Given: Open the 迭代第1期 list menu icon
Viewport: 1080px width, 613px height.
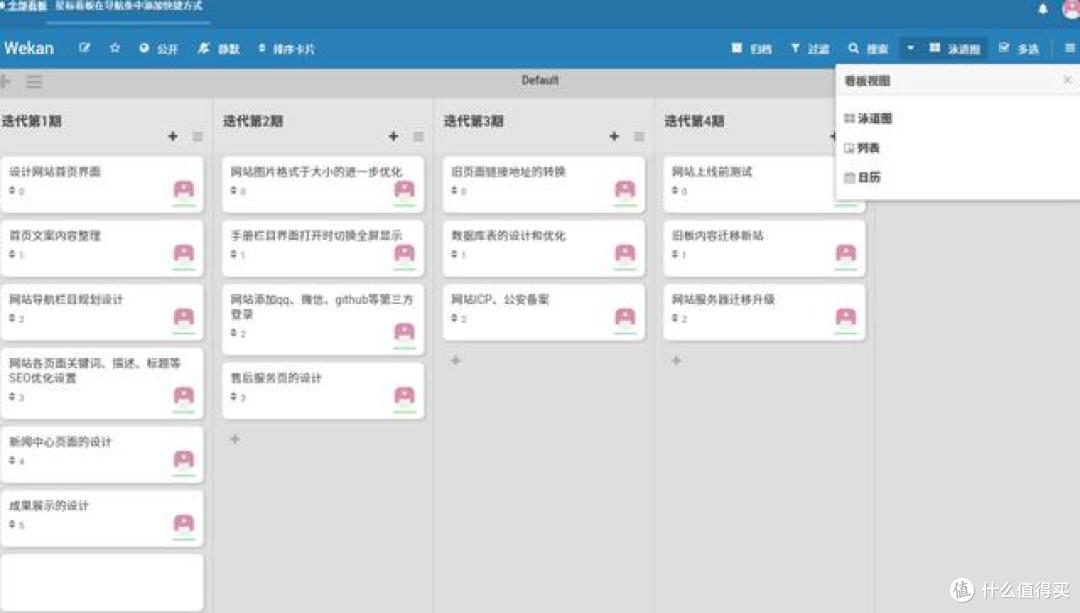Looking at the screenshot, I should click(198, 136).
